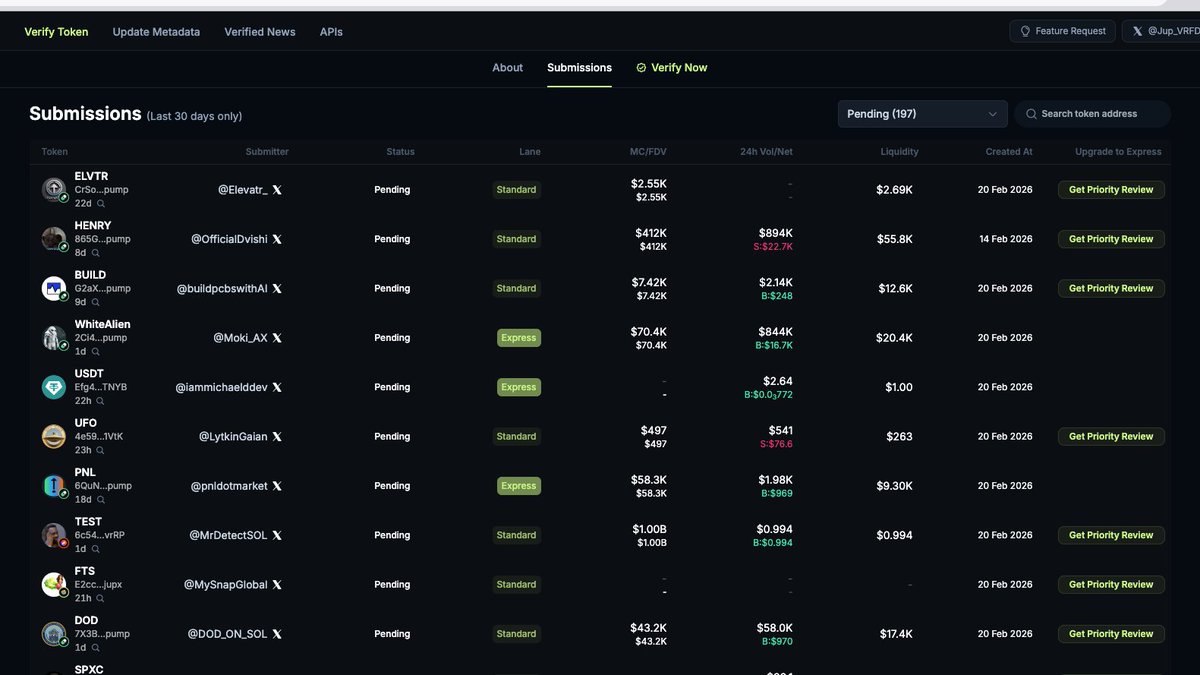Get Priority Review for UFO

1111,437
